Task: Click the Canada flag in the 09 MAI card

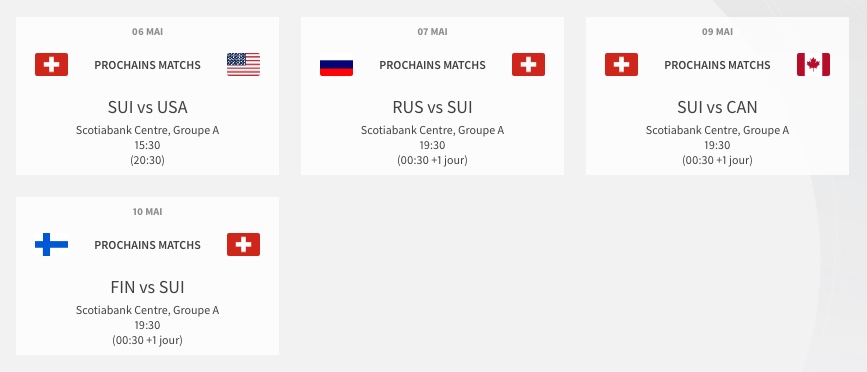Action: [813, 65]
